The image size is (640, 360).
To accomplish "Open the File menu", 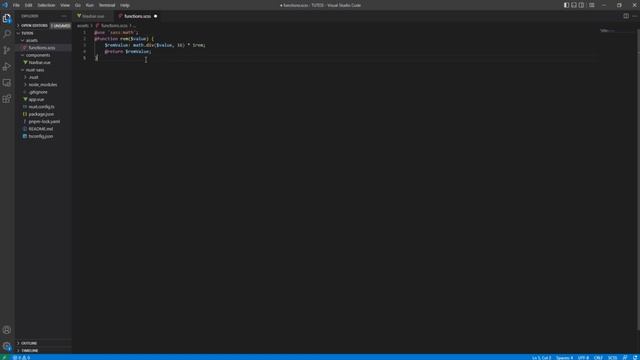I will [x=16, y=5].
